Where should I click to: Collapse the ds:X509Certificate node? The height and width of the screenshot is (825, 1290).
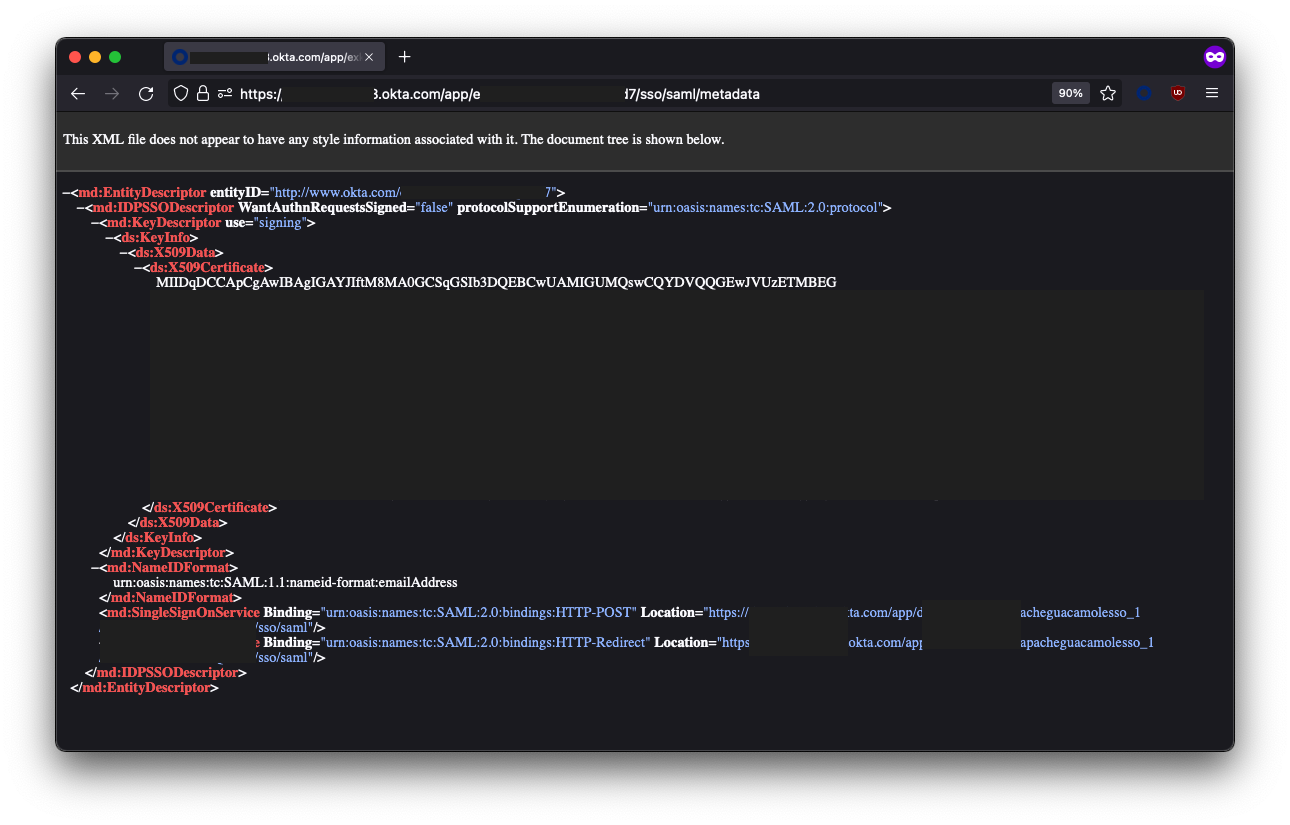click(x=138, y=268)
